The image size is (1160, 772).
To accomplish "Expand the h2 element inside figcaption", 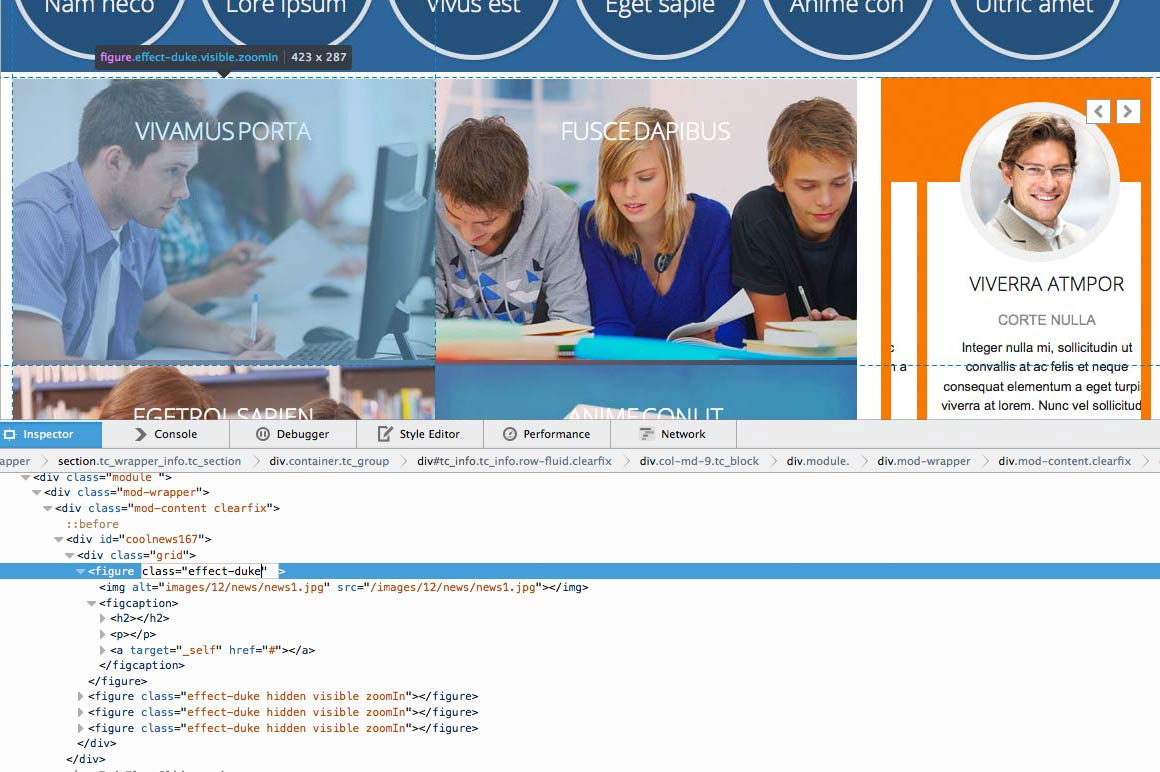I will pyautogui.click(x=103, y=619).
